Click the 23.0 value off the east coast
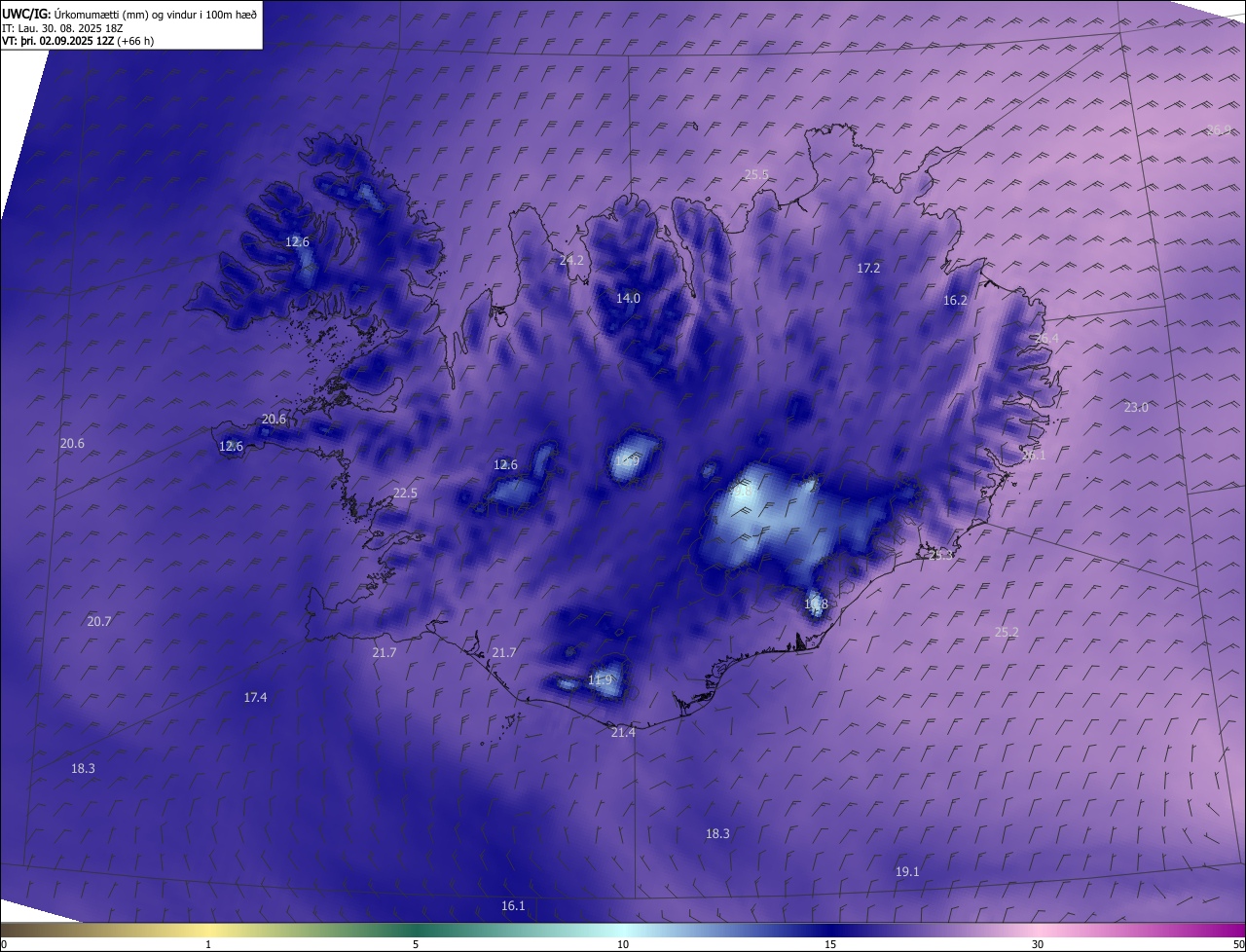 pyautogui.click(x=1136, y=408)
